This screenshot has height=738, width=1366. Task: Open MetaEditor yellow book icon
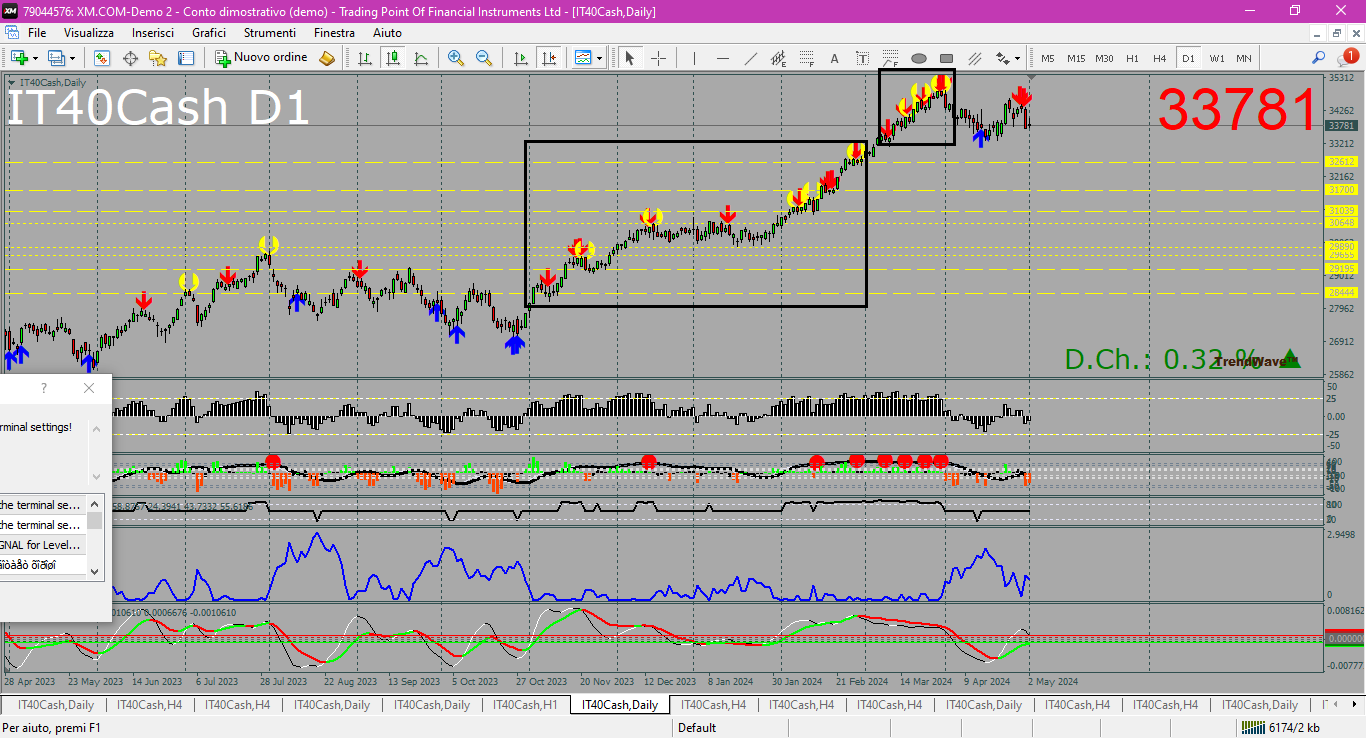tap(328, 58)
